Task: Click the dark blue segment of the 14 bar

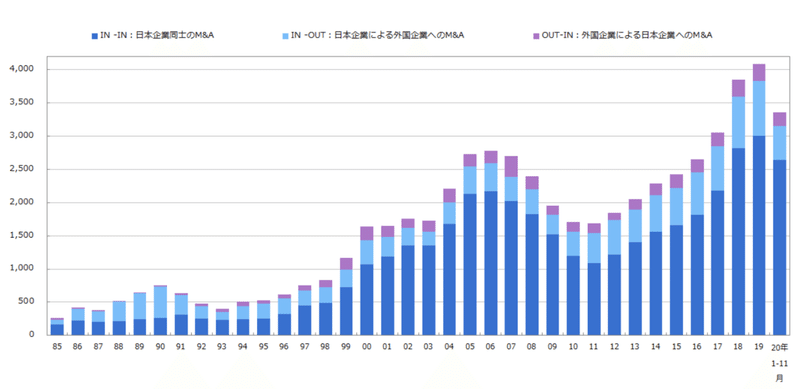Action: 656,283
